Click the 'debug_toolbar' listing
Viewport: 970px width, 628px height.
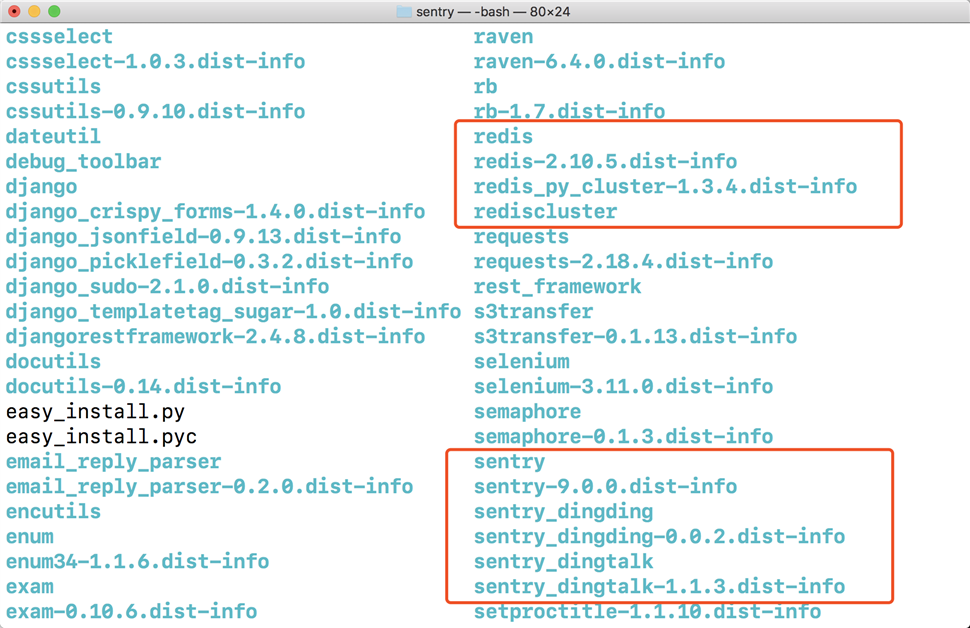point(84,161)
